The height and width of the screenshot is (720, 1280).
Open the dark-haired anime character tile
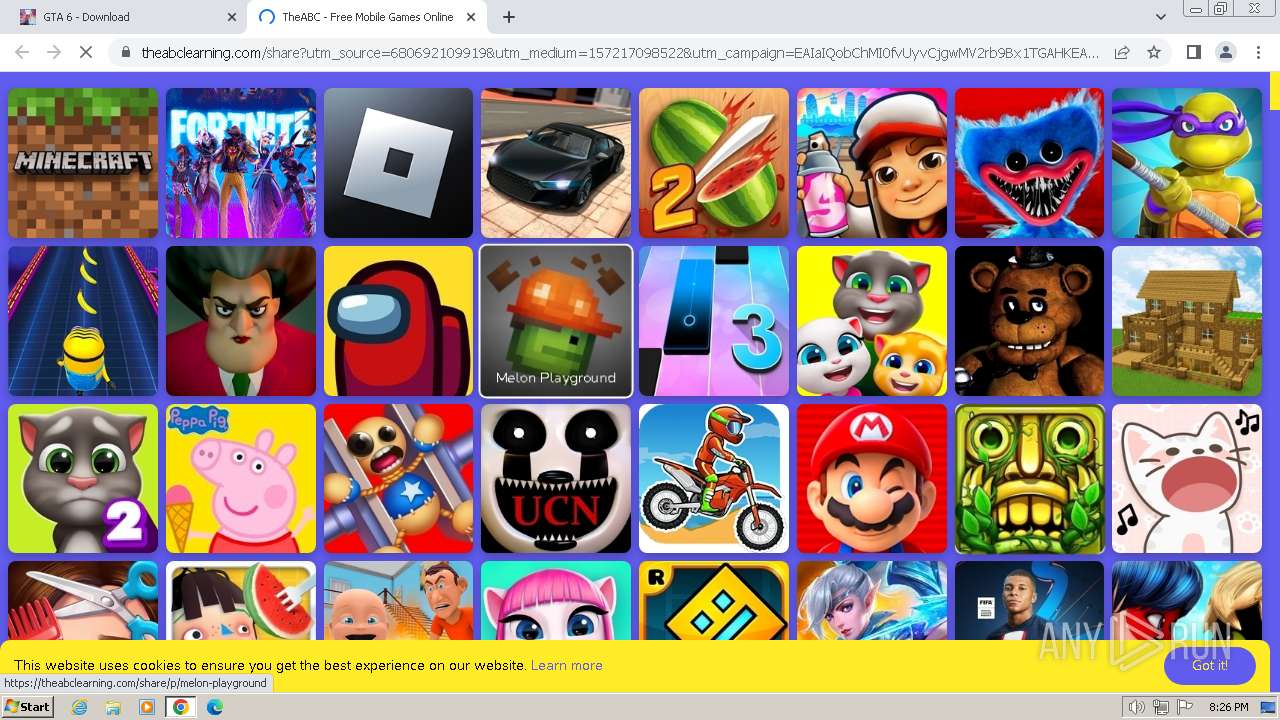(x=1187, y=600)
